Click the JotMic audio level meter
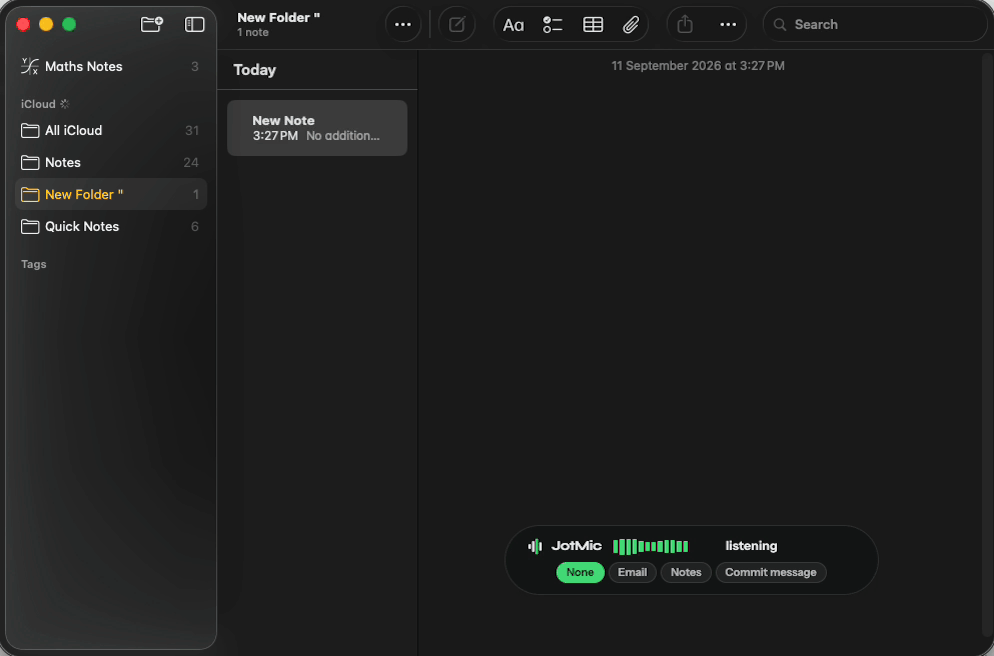994x656 pixels. click(650, 546)
